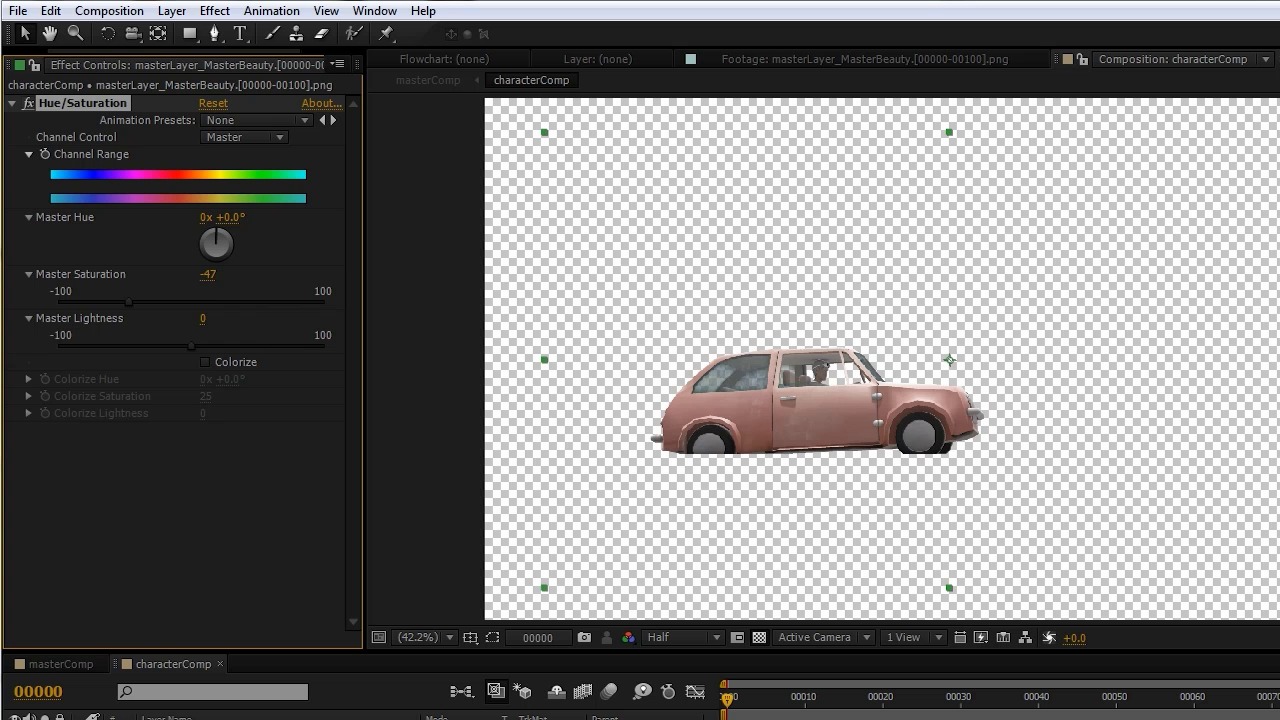Collapse the Master Saturation property

[x=29, y=274]
